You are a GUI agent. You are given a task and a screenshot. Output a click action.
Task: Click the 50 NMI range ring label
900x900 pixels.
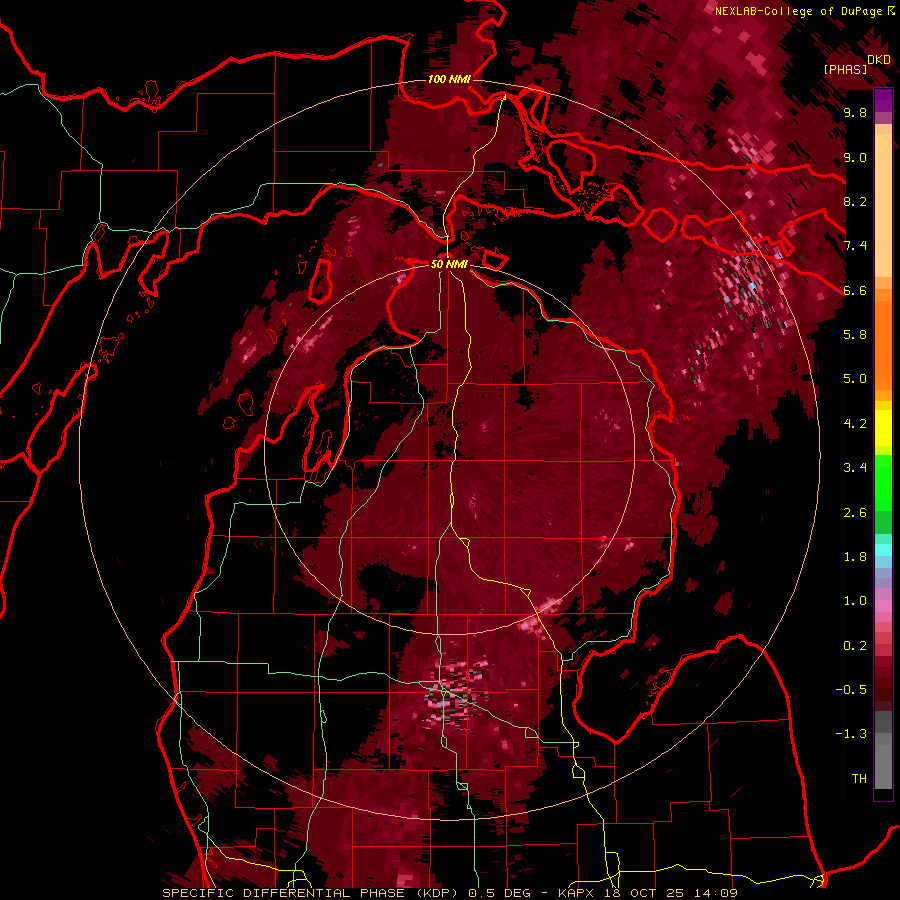[x=449, y=264]
